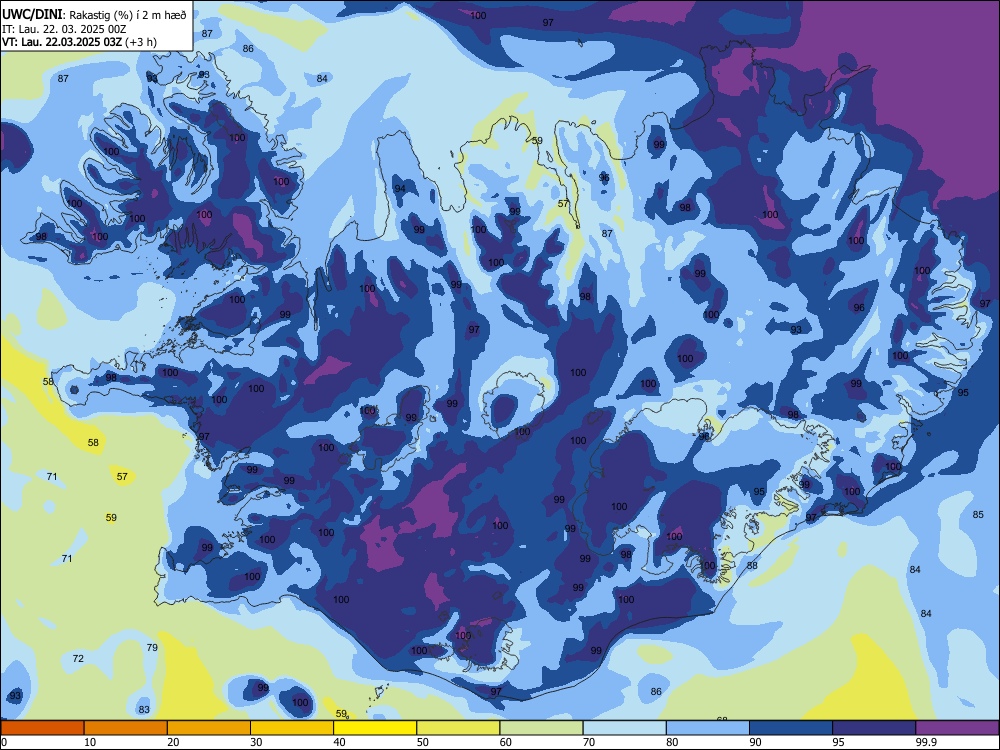Click the '95' label under the legend bar
Screen dimensions: 1000x750
839,742
